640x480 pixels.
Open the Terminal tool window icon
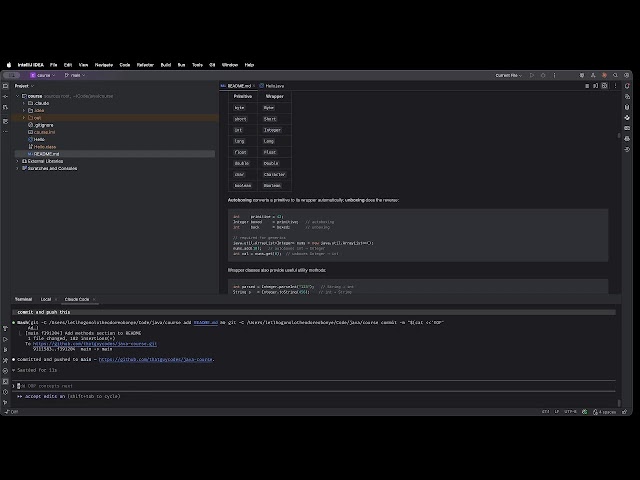pos(5,382)
